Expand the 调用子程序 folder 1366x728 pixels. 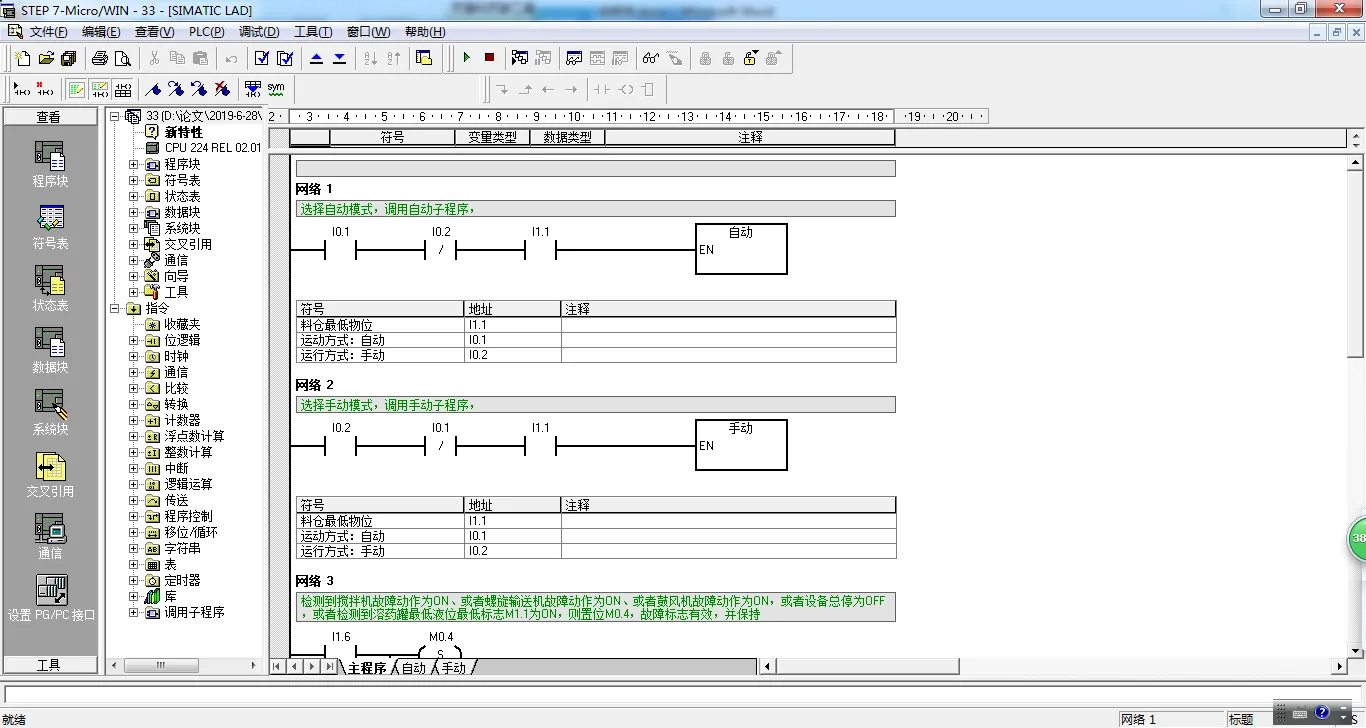(x=133, y=612)
